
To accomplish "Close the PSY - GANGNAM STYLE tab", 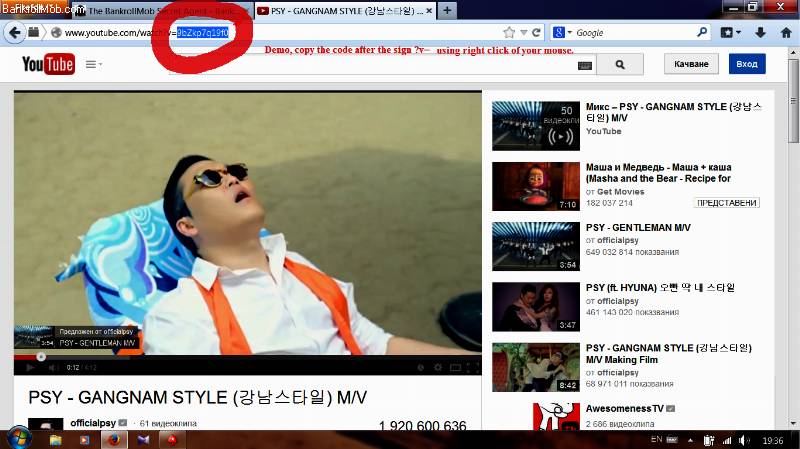I will 429,10.
